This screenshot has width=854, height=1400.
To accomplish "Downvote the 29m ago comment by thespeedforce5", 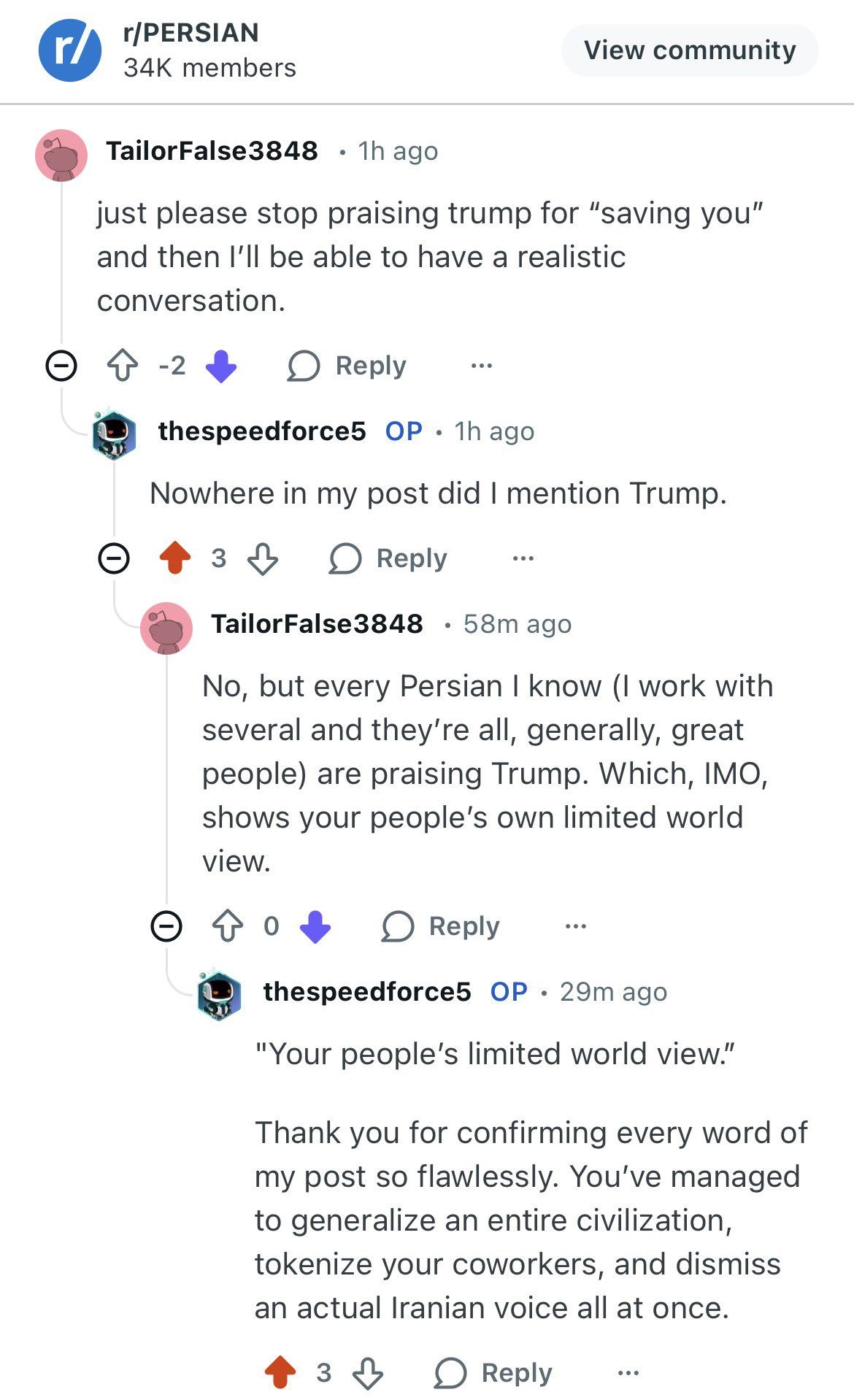I will (x=368, y=1374).
